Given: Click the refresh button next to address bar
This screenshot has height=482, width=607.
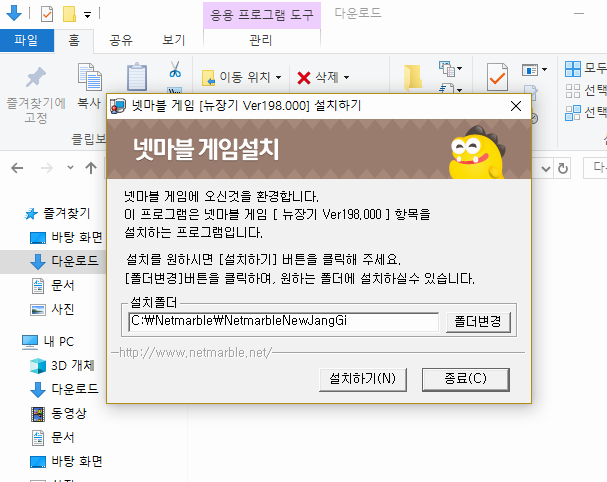Looking at the screenshot, I should coord(563,169).
